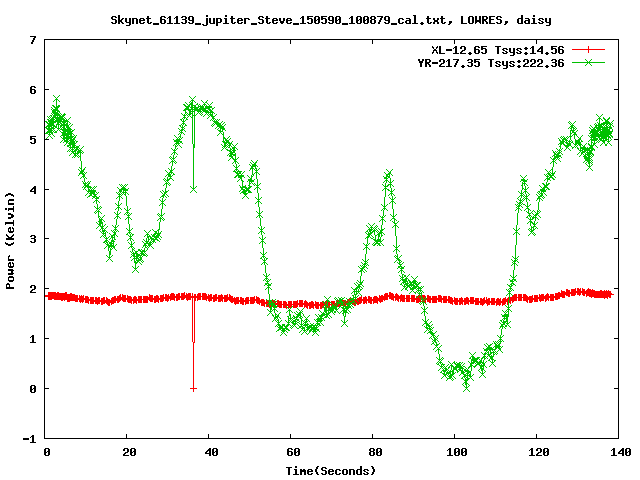
Task: Click the y-axis tick label 3
Action: point(33,240)
